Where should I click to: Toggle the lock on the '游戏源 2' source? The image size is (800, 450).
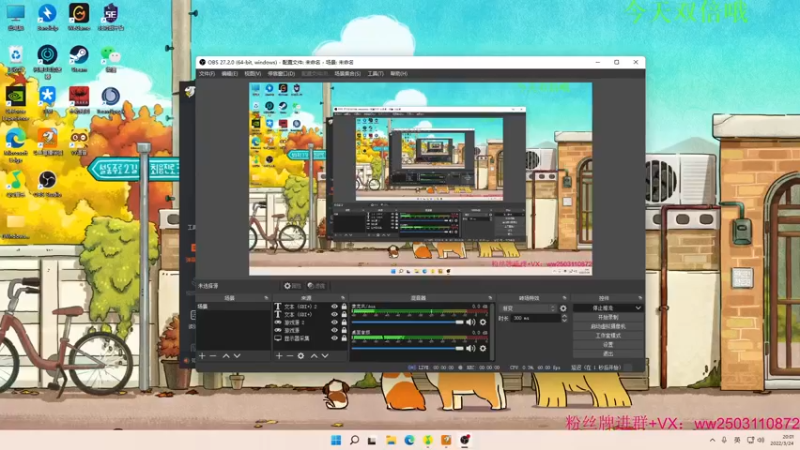pyautogui.click(x=344, y=322)
